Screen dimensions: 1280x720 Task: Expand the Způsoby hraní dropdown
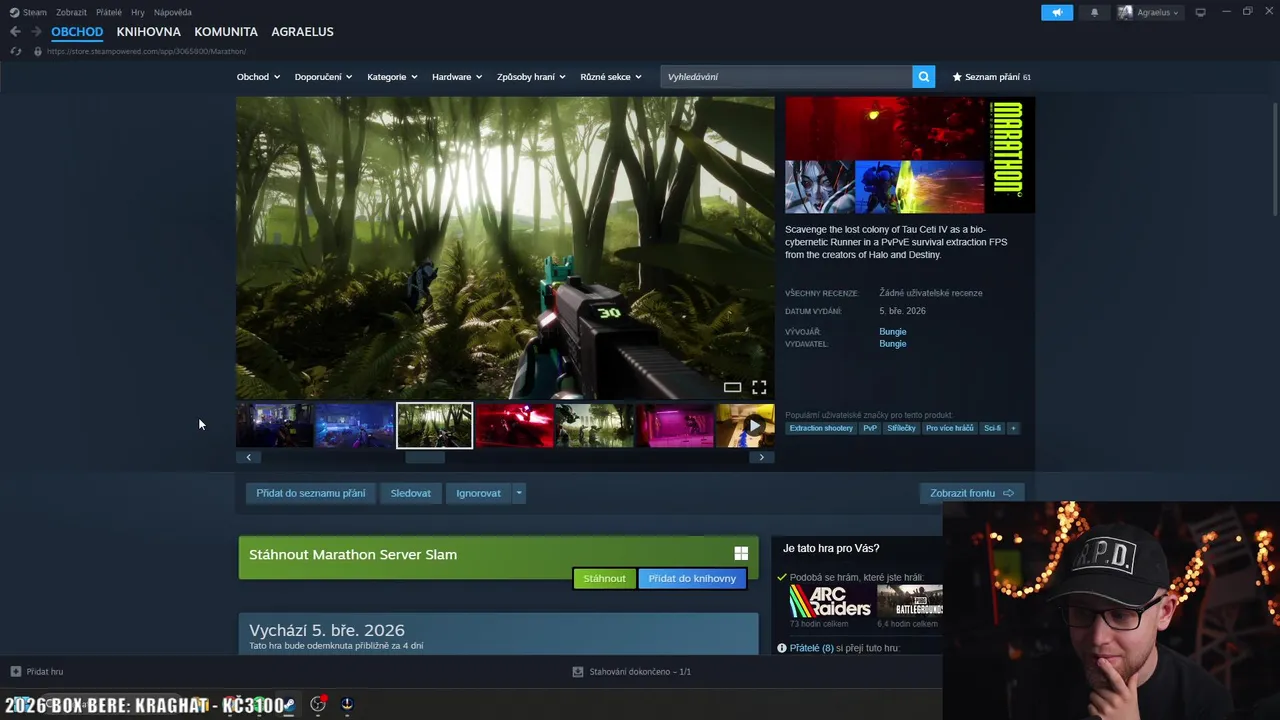(531, 77)
